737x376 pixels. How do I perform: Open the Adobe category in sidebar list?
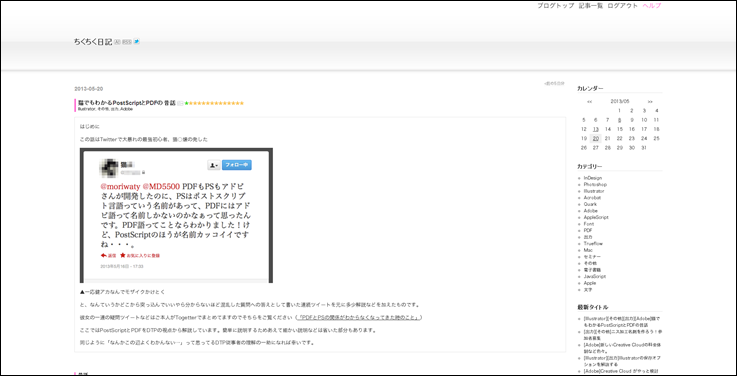coord(591,211)
